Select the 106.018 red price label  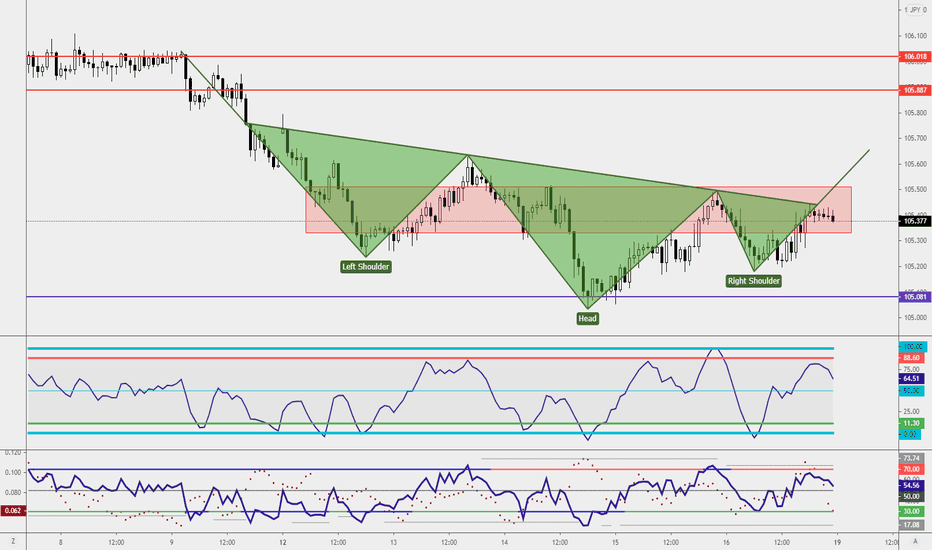[915, 57]
